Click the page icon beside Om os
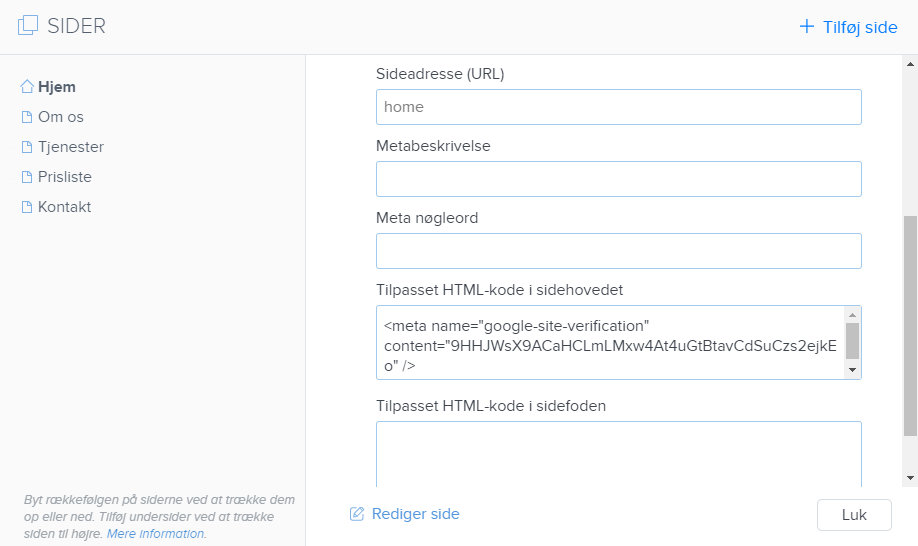918x546 pixels. 27,117
